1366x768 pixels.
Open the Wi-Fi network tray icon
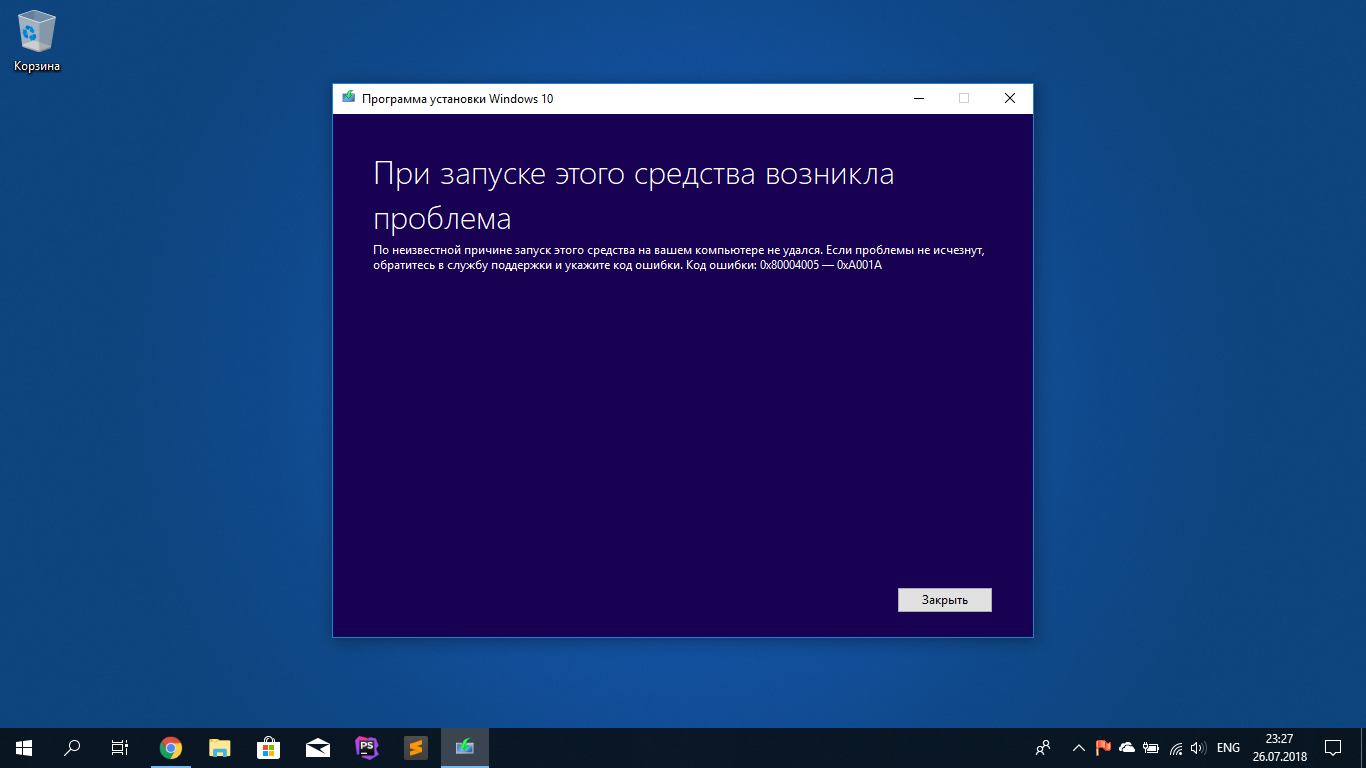point(1176,747)
